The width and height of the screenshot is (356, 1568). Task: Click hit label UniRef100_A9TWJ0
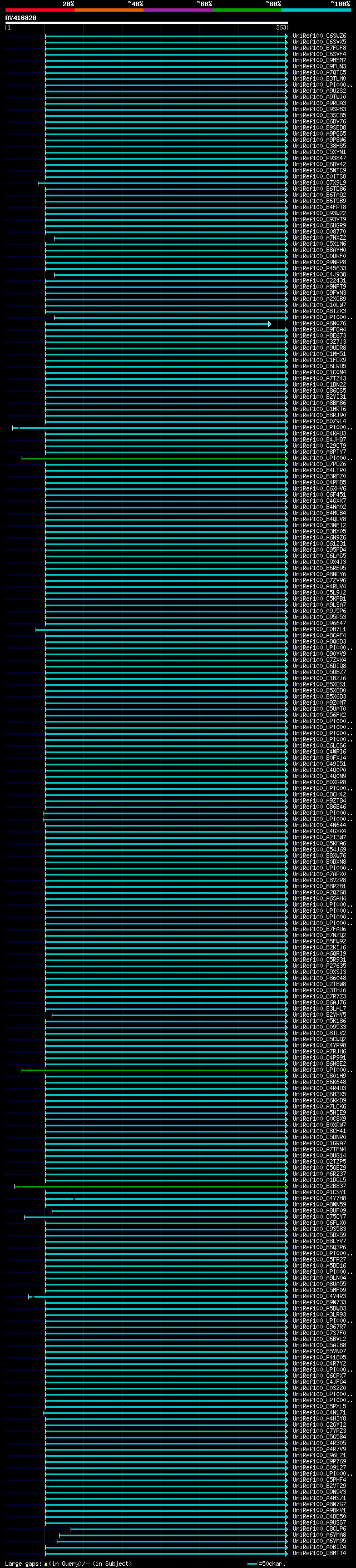pyautogui.click(x=319, y=97)
